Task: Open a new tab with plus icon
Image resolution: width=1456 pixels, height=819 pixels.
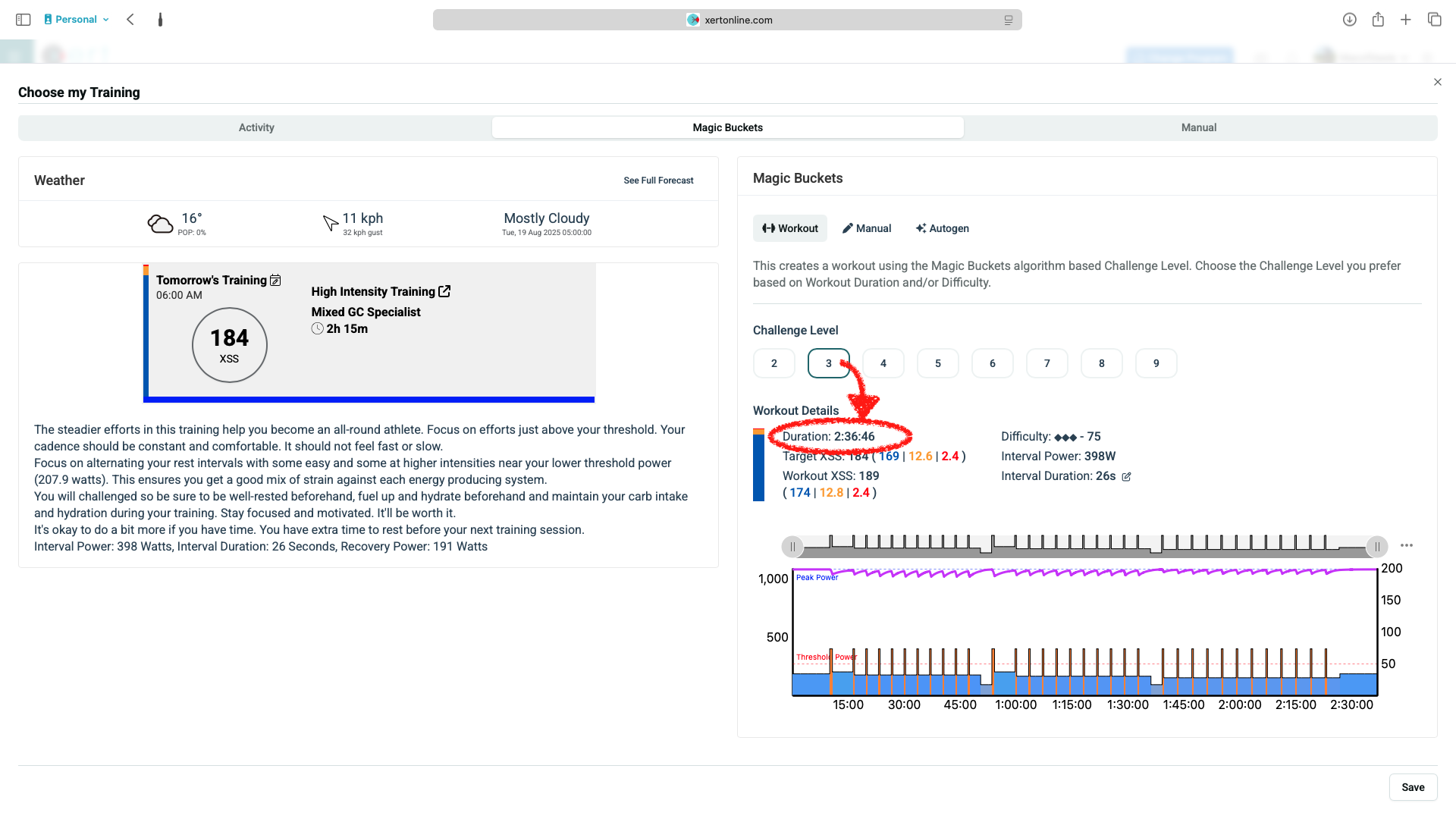Action: [1406, 20]
